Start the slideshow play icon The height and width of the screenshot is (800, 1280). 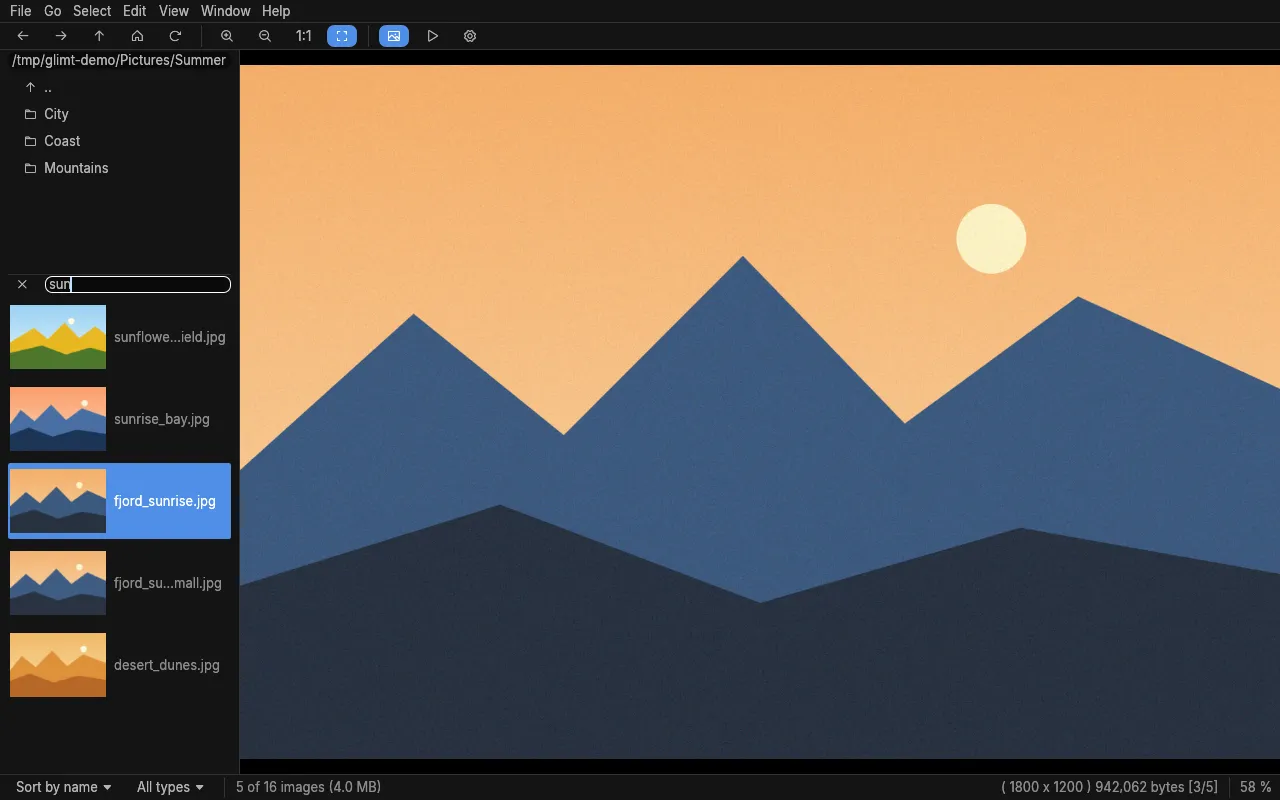click(432, 36)
